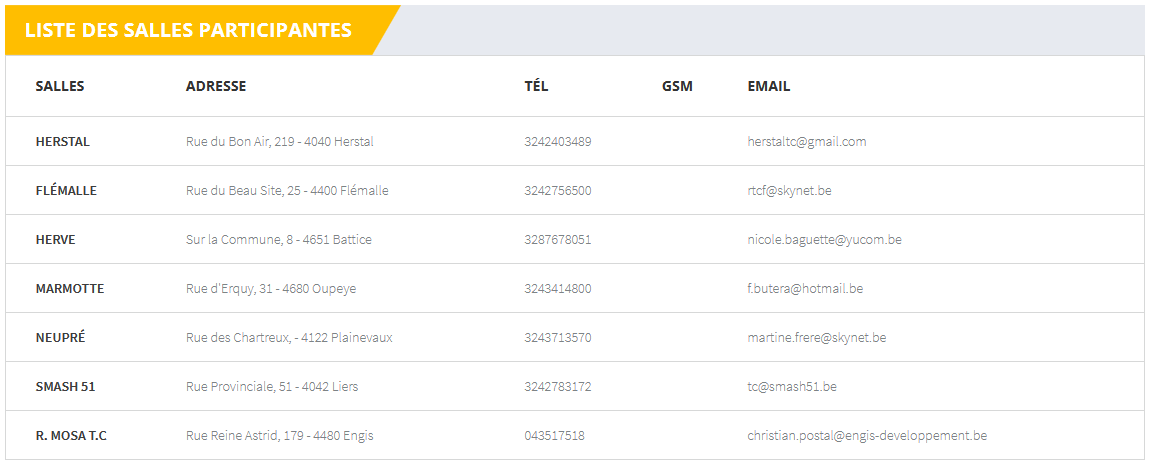
Task: Select the MARMOTTE room name
Action: (x=69, y=289)
